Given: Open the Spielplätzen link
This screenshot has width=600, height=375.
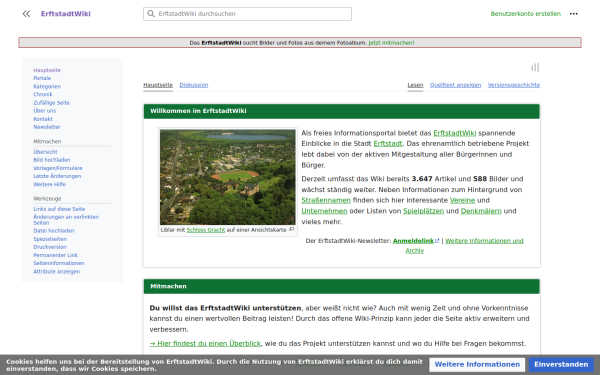Looking at the screenshot, I should click(x=424, y=211).
